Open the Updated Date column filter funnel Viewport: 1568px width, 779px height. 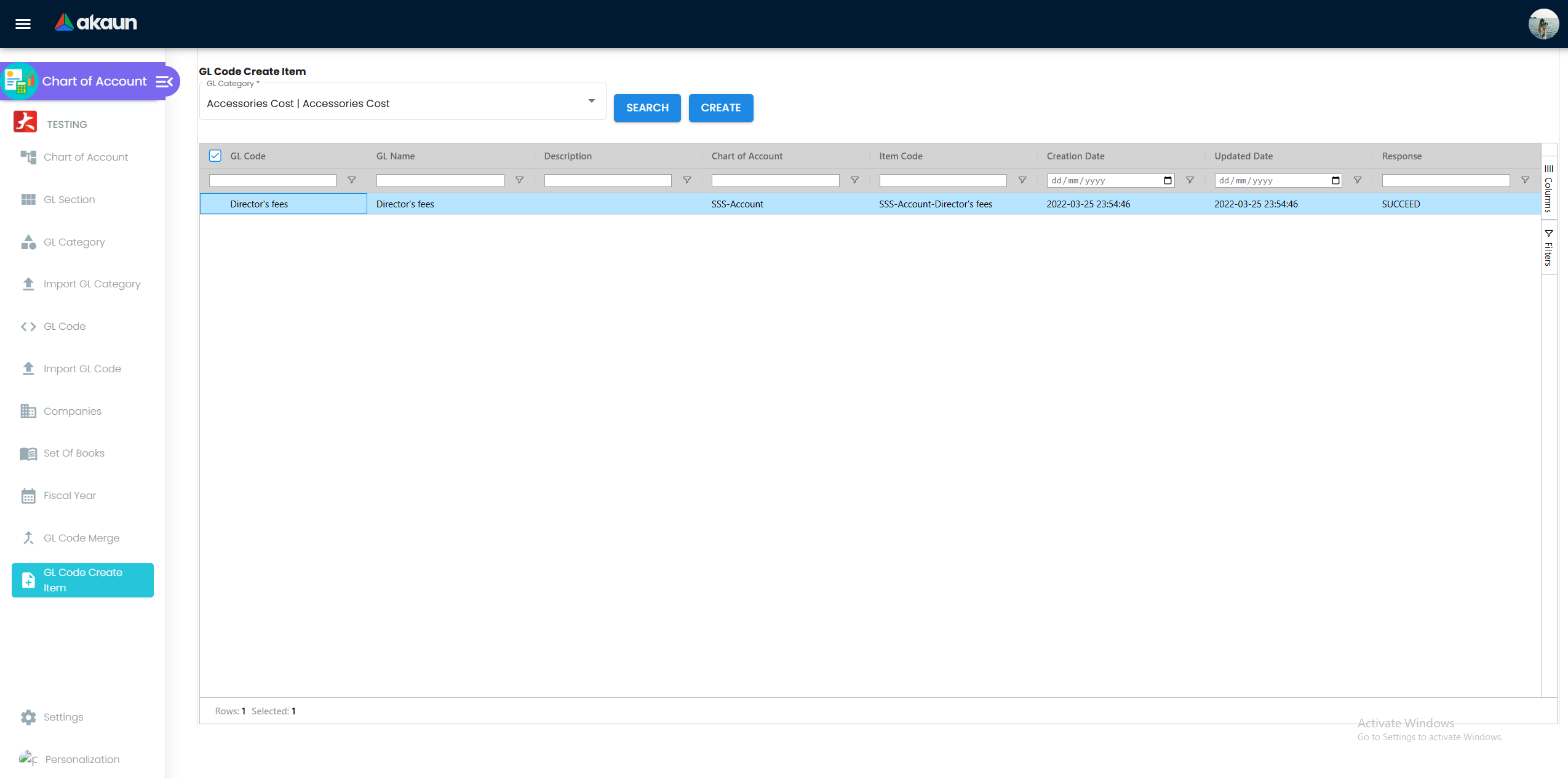(x=1358, y=180)
